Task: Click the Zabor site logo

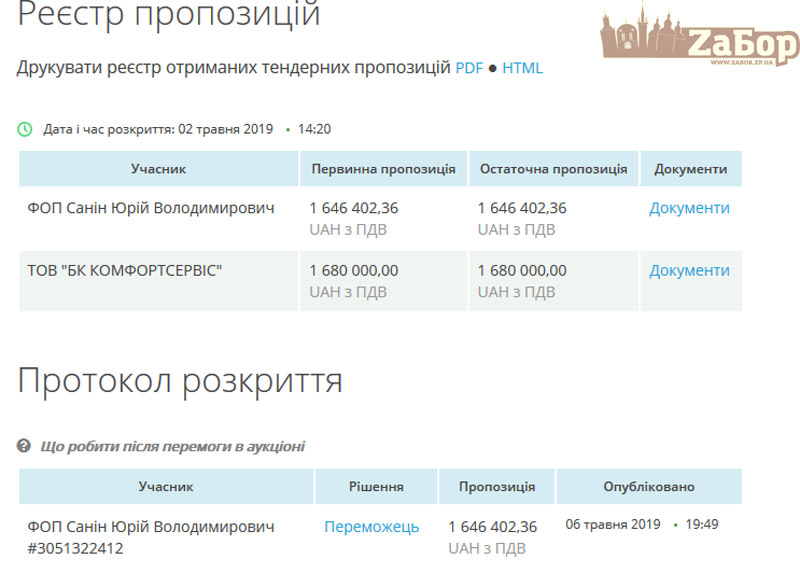Action: point(699,38)
